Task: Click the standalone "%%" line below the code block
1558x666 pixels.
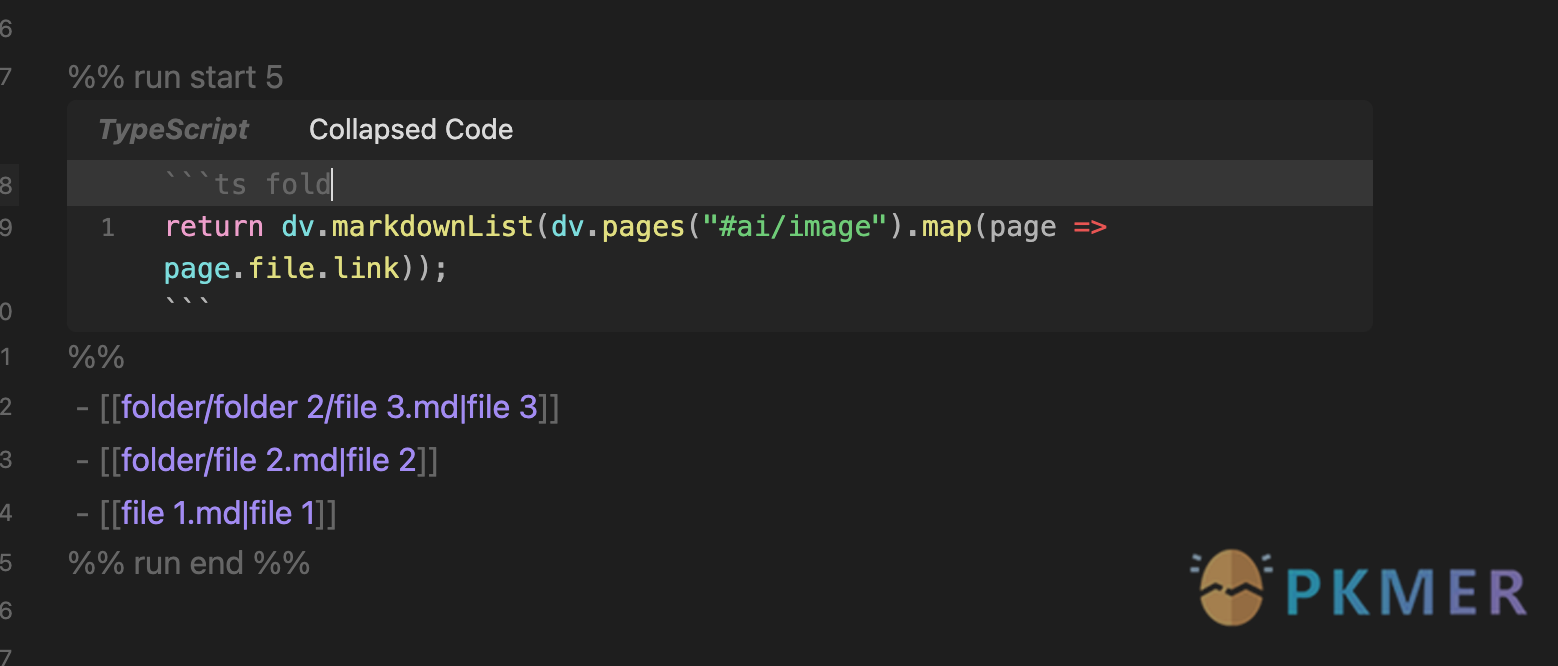Action: point(96,357)
